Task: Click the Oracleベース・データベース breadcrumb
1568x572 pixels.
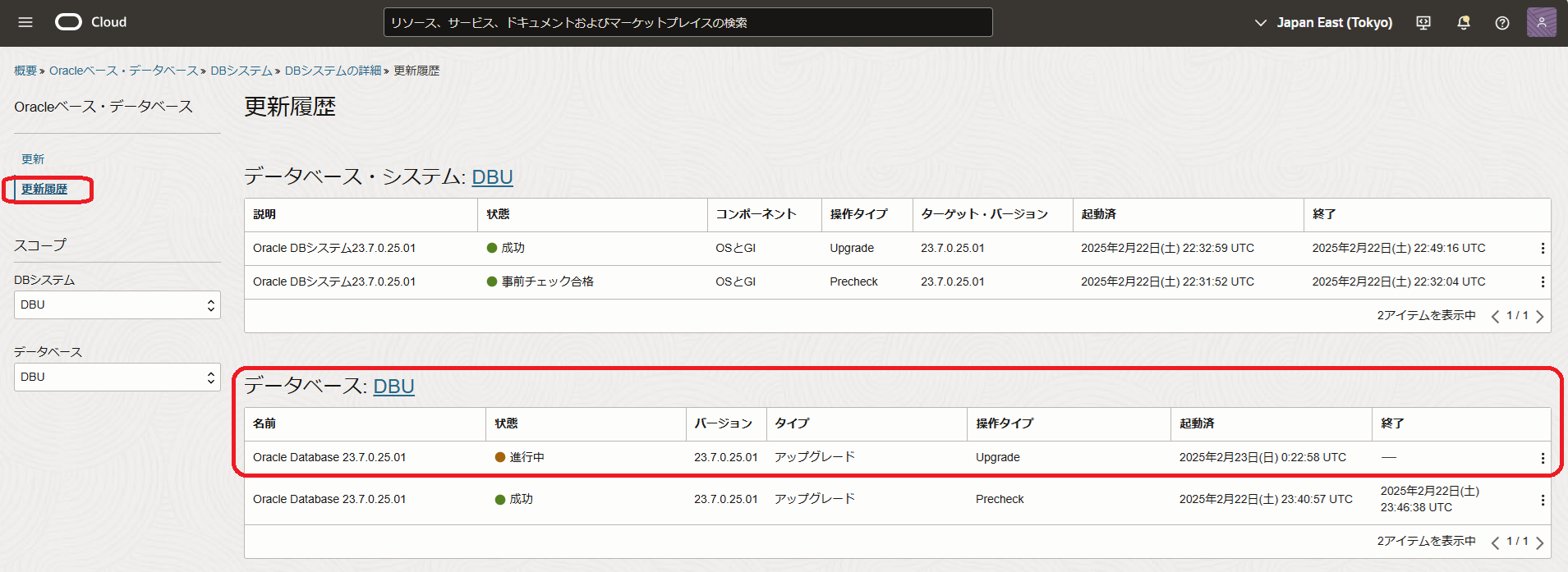Action: (123, 71)
